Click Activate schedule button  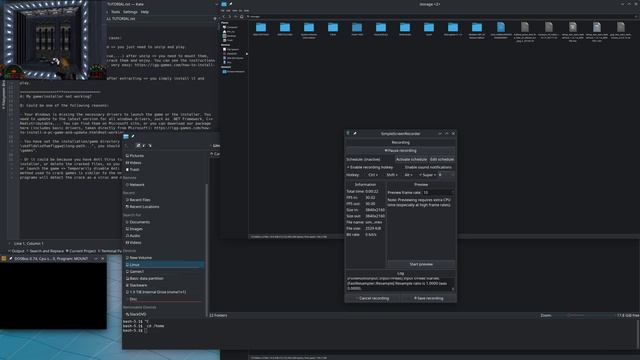tap(411, 159)
